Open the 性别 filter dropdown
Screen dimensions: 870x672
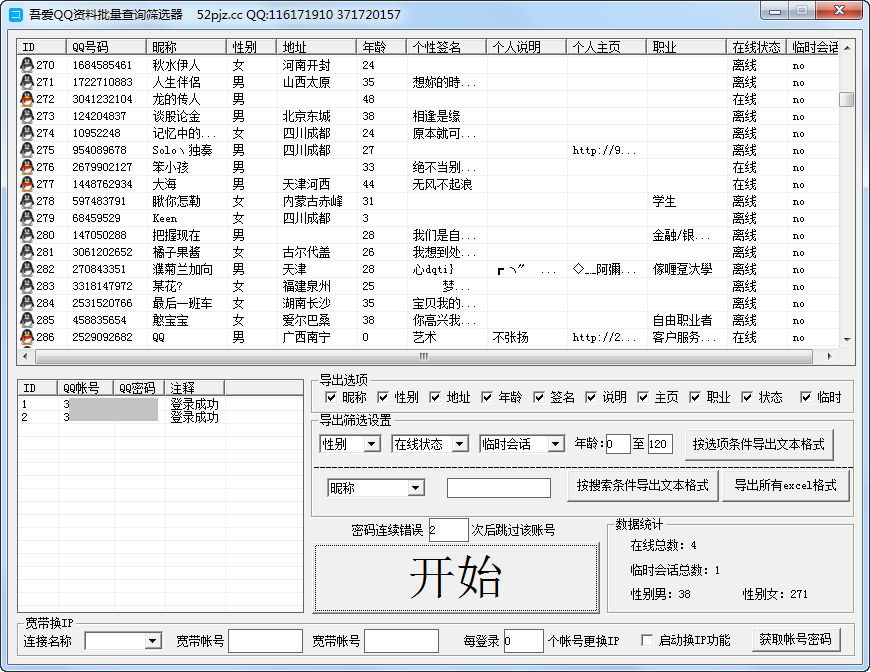click(372, 444)
